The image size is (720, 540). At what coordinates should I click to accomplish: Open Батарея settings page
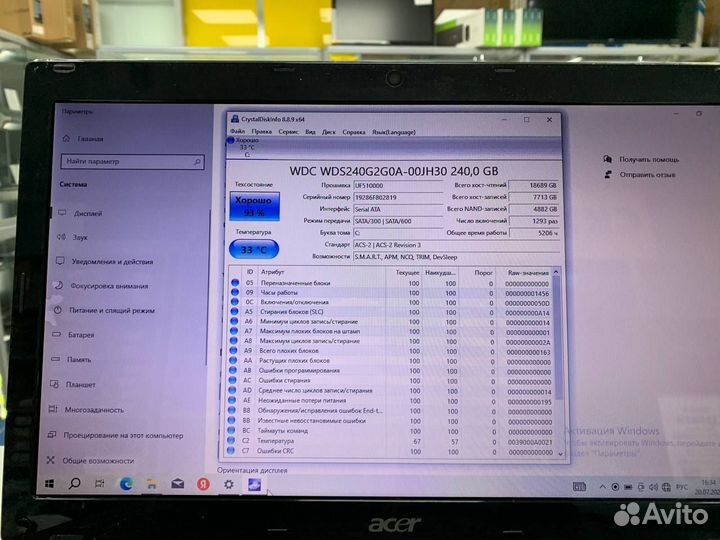[x=73, y=335]
